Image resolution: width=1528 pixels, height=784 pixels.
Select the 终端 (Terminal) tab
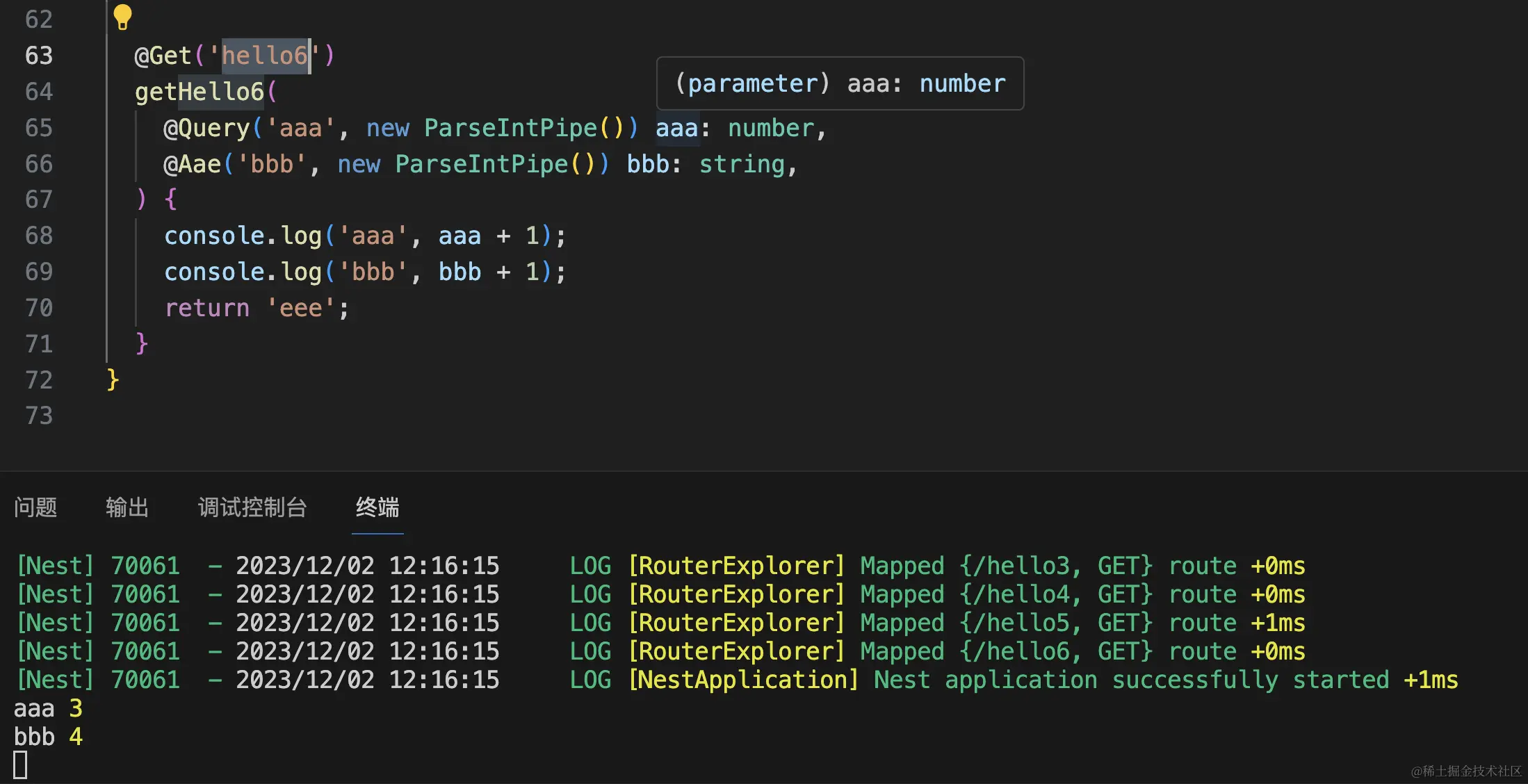(x=377, y=507)
